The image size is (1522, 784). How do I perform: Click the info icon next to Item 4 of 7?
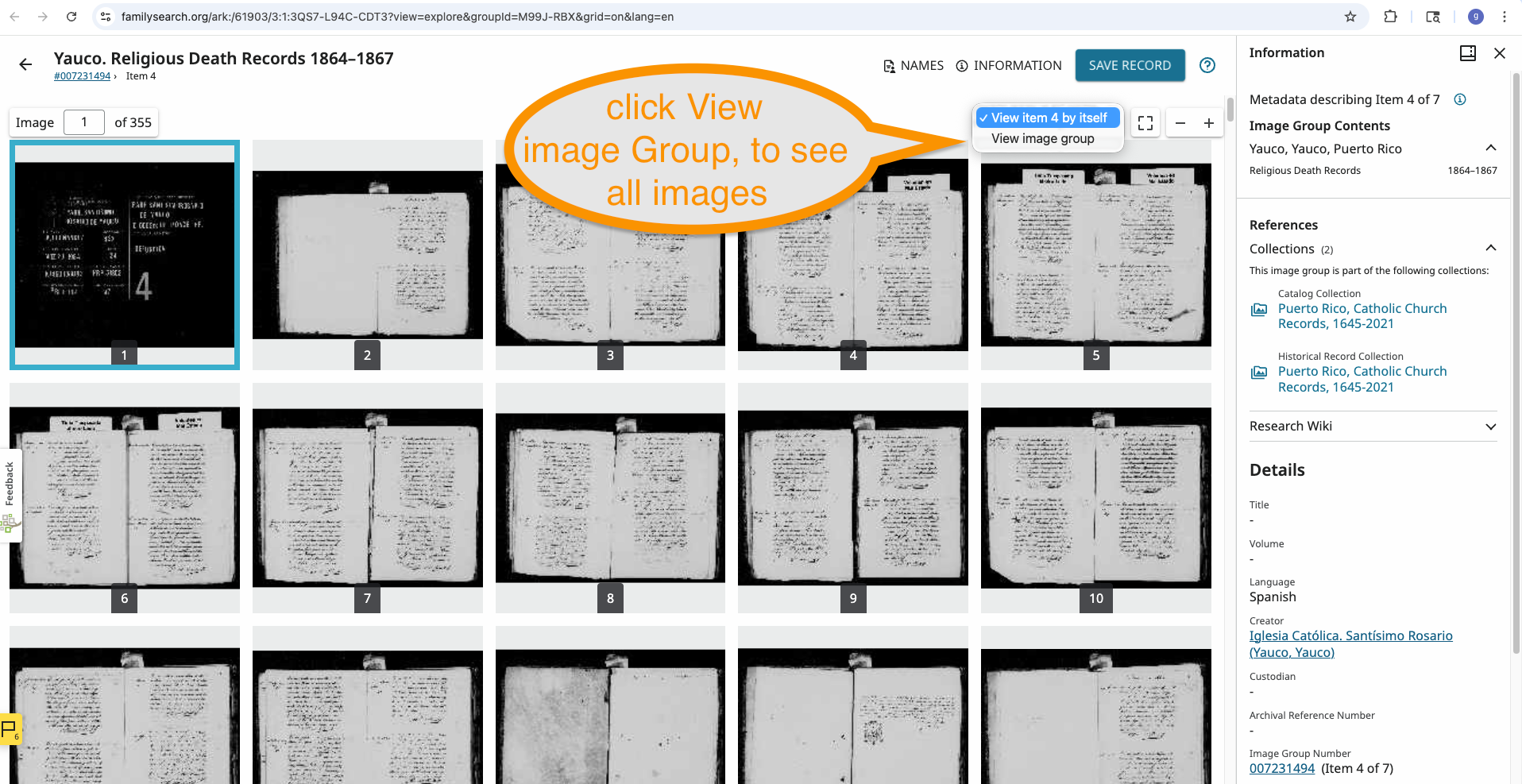click(1460, 99)
